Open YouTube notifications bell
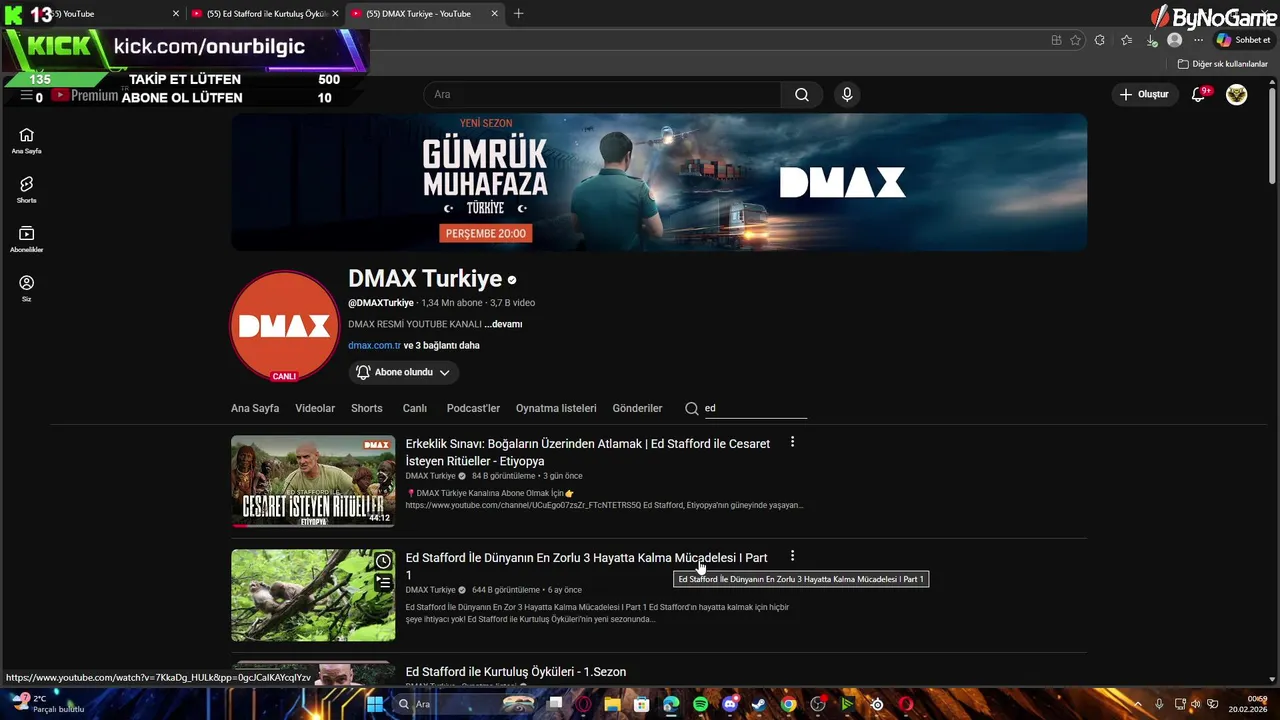Screen dimensions: 1280x720 1199,95
